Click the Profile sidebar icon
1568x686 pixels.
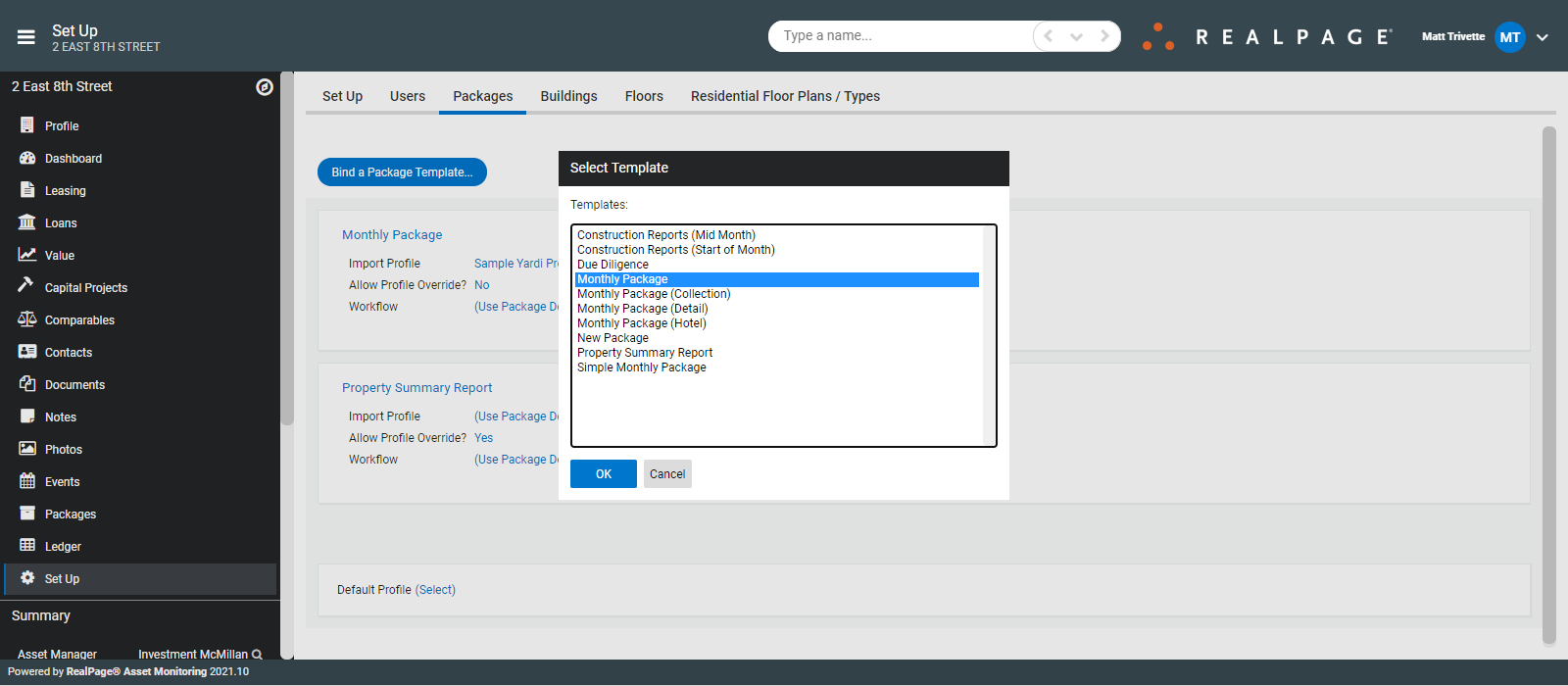coord(27,125)
